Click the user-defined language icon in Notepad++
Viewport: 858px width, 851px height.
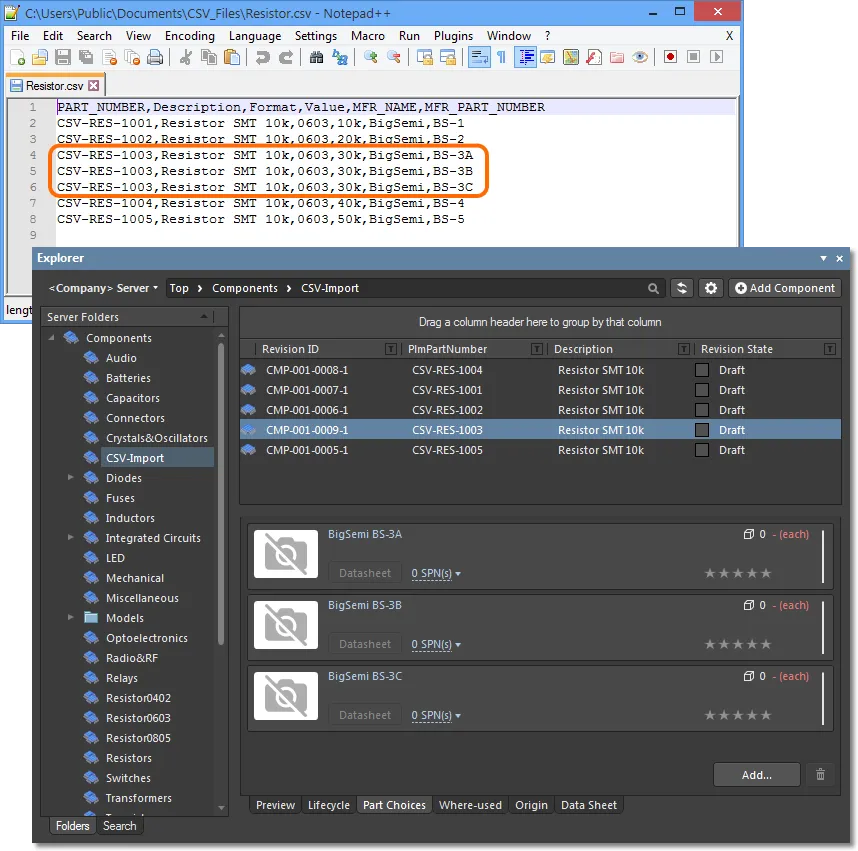click(x=548, y=57)
